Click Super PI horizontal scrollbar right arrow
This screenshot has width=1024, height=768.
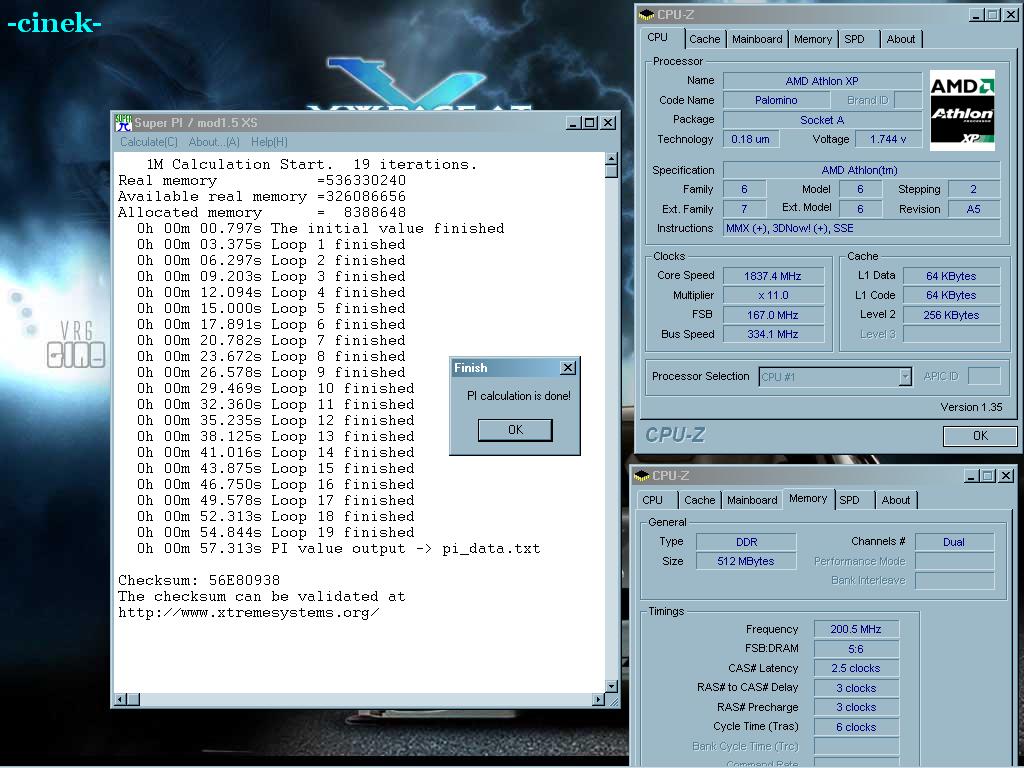[598, 699]
